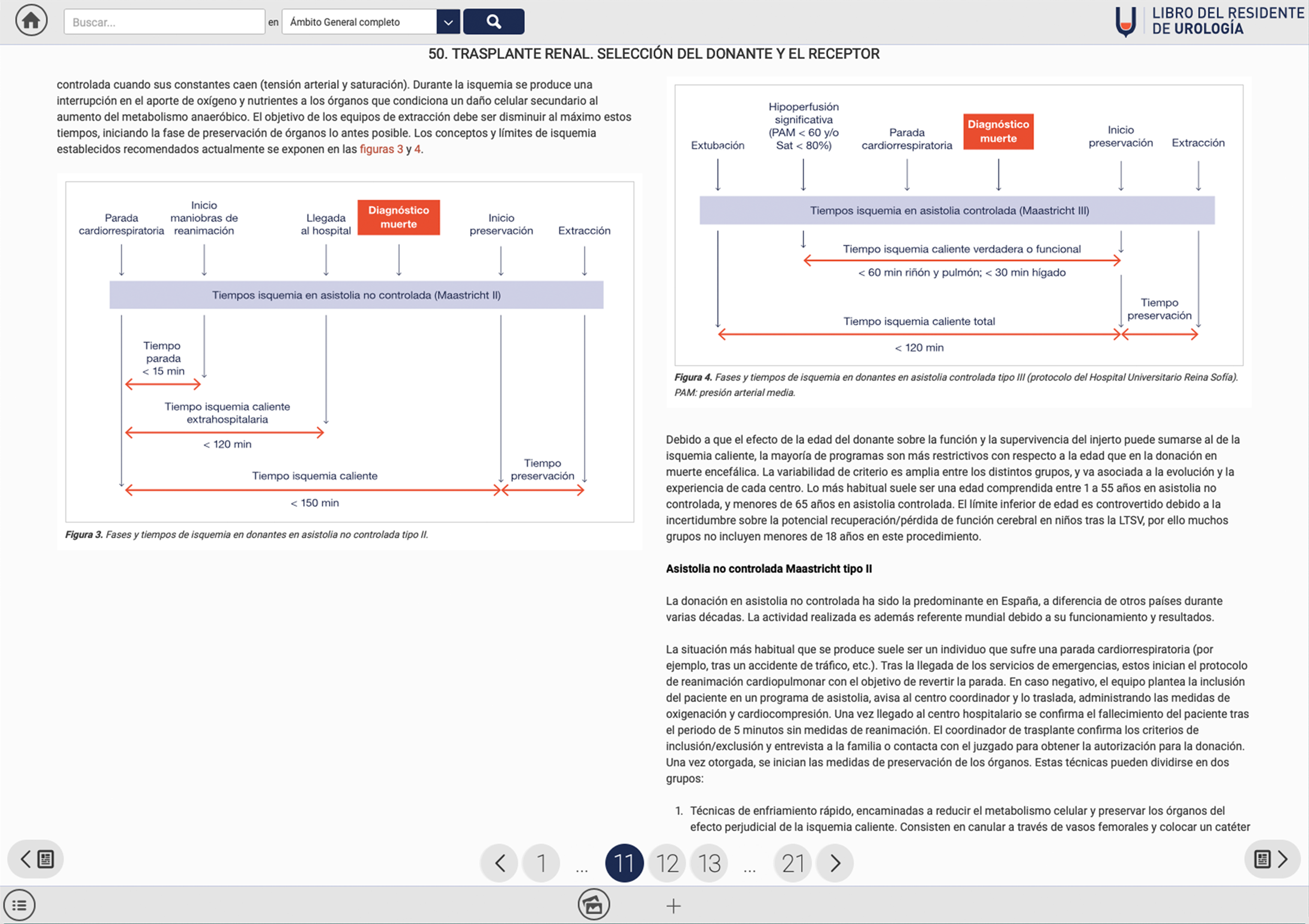Follow the figure '4' link
The height and width of the screenshot is (924, 1309).
417,149
